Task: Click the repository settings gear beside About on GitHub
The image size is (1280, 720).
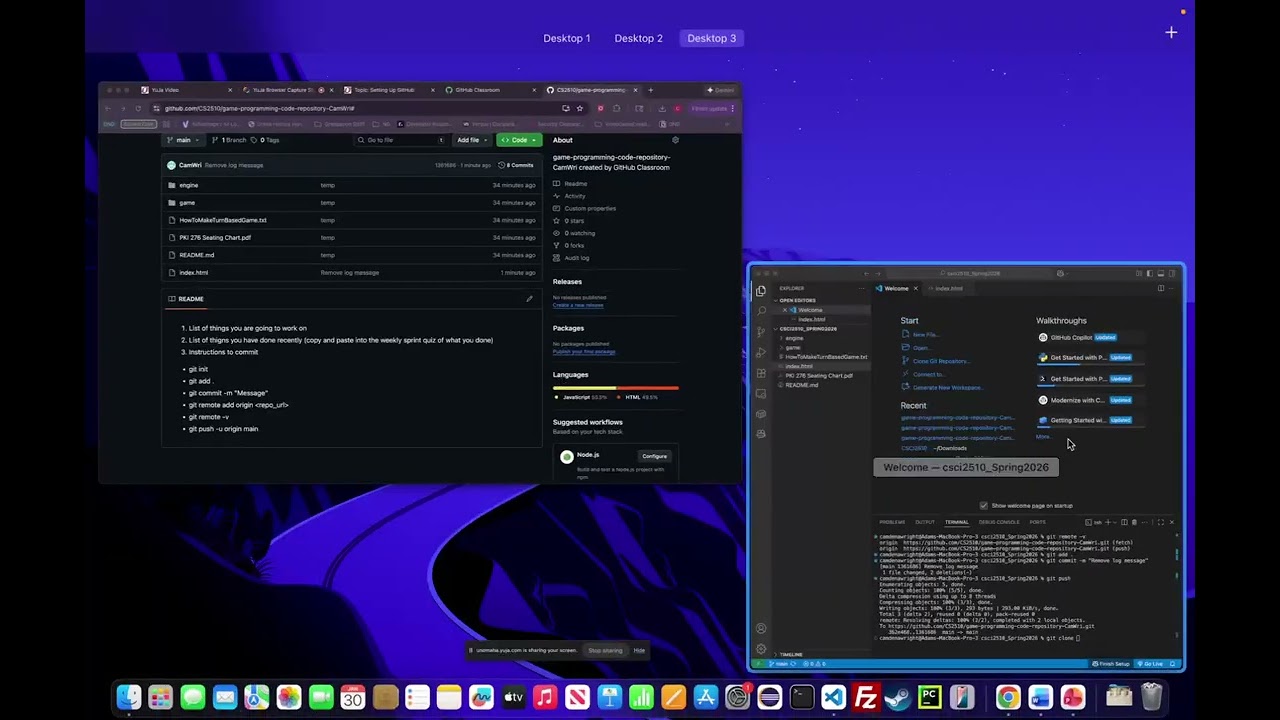Action: [675, 140]
